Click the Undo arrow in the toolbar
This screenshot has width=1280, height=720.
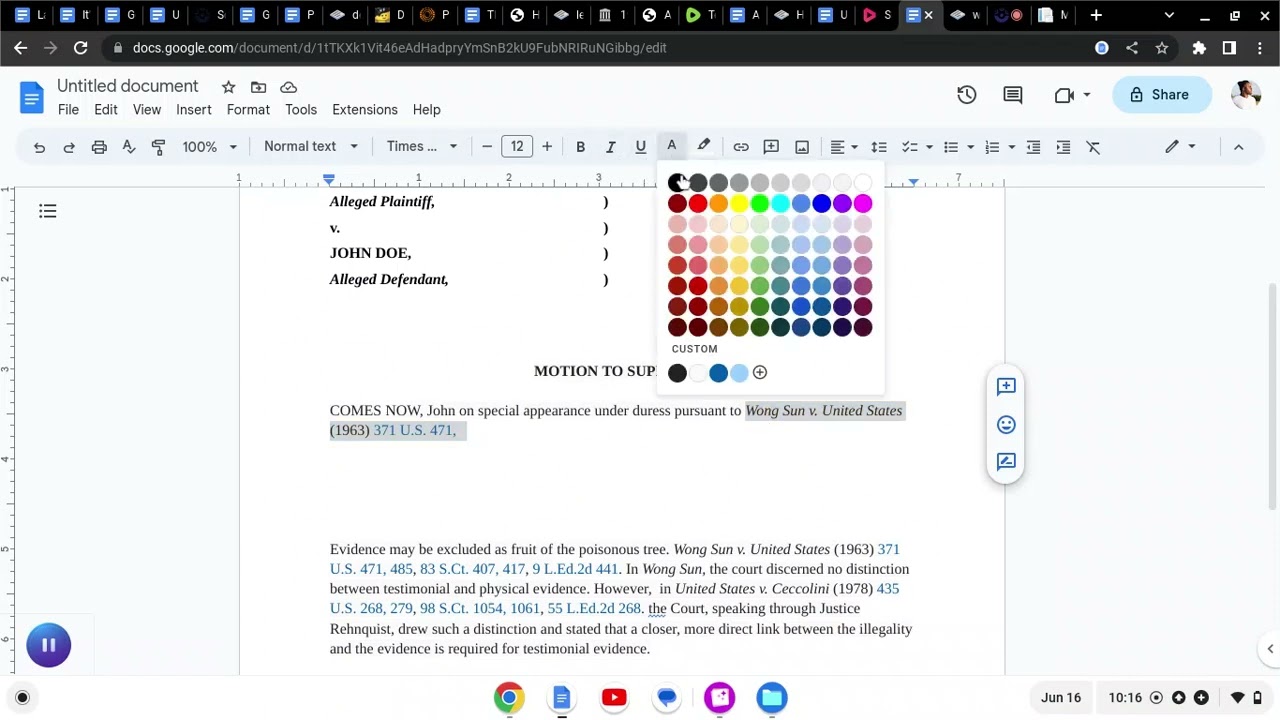tap(39, 147)
